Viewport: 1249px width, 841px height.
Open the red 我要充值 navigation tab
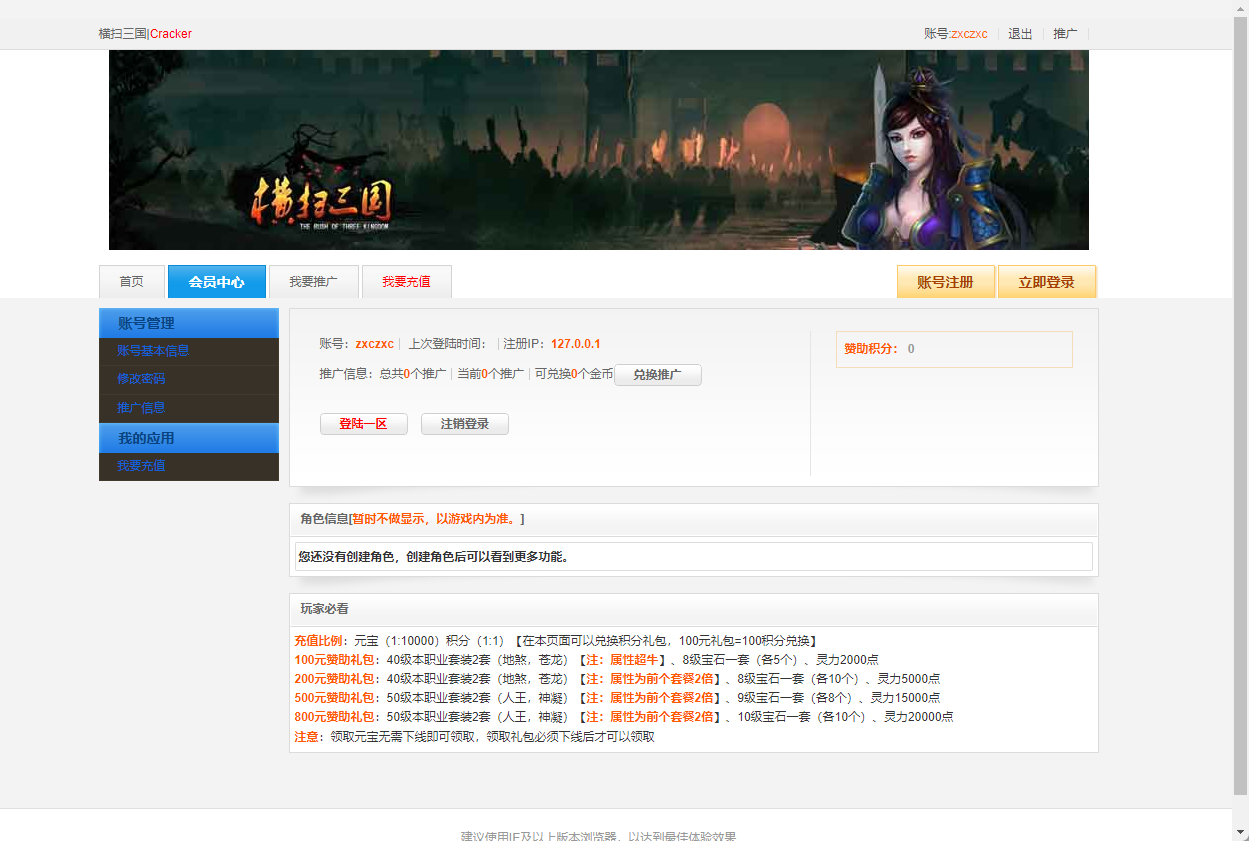pos(406,282)
